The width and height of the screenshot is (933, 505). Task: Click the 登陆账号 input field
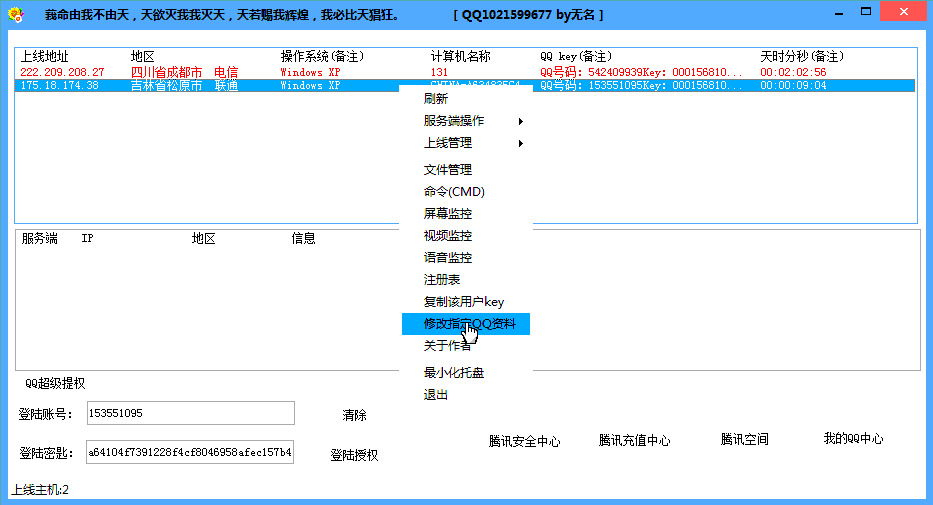click(190, 413)
